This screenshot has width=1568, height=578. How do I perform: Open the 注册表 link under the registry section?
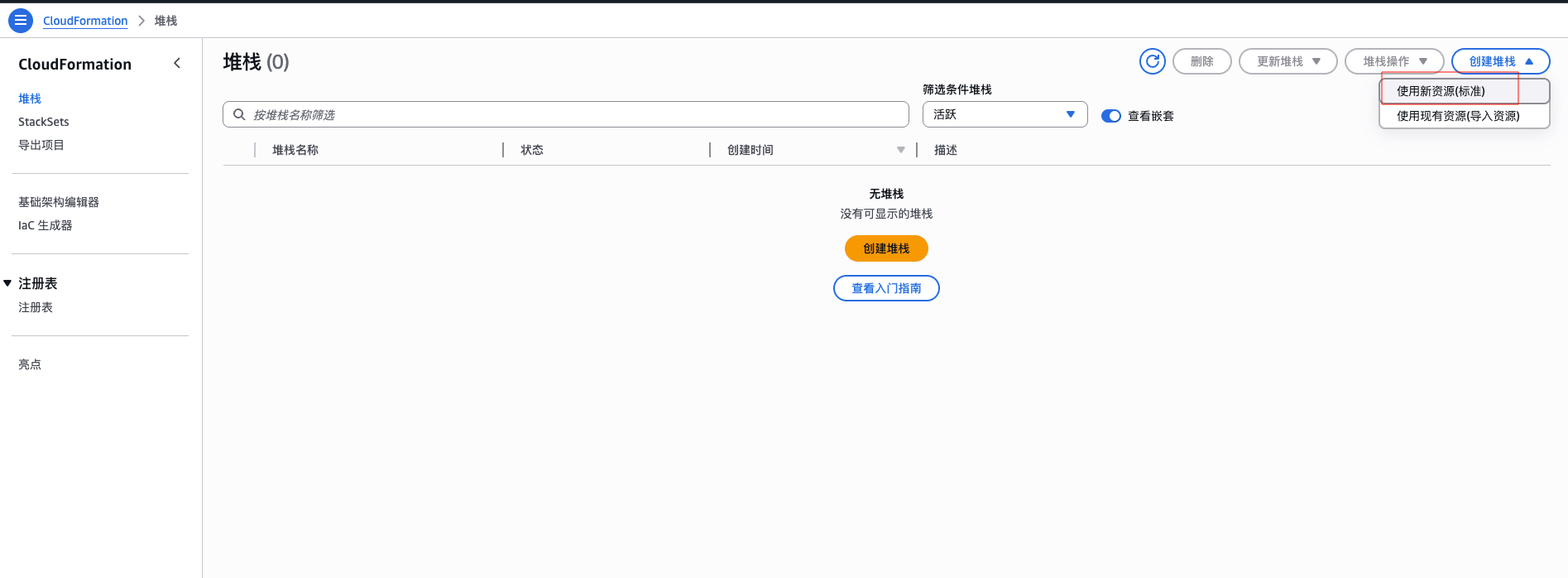(x=36, y=307)
